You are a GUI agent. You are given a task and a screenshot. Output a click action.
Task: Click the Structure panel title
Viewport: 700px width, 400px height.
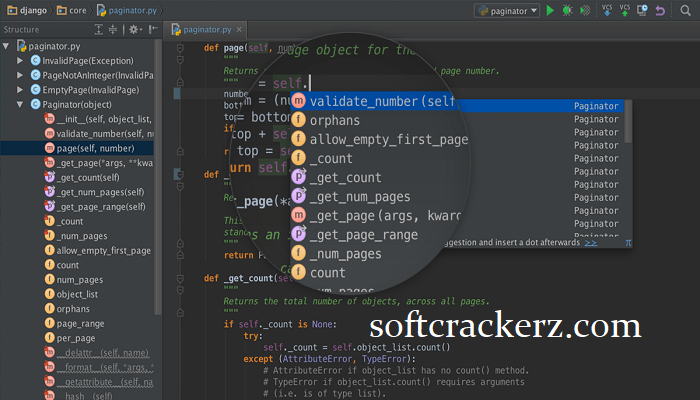(x=21, y=29)
